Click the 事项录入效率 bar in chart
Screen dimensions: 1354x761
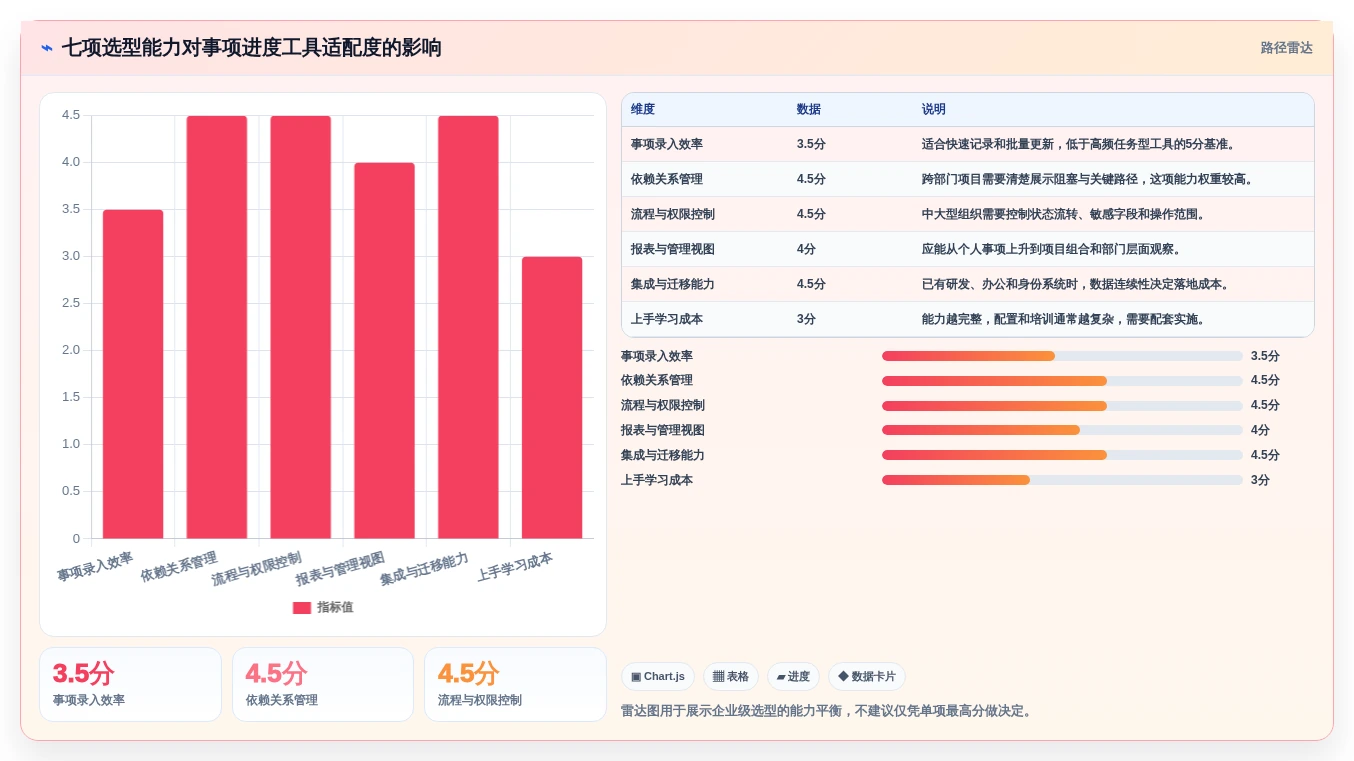133,374
